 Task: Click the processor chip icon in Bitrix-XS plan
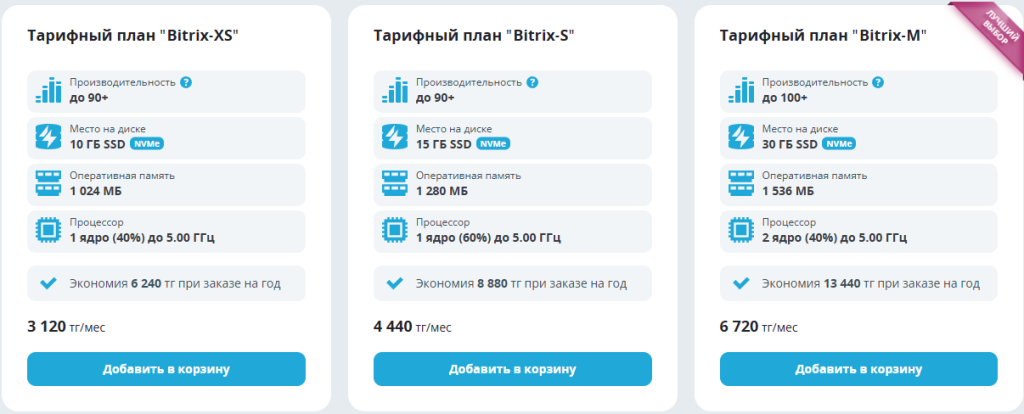pyautogui.click(x=48, y=230)
